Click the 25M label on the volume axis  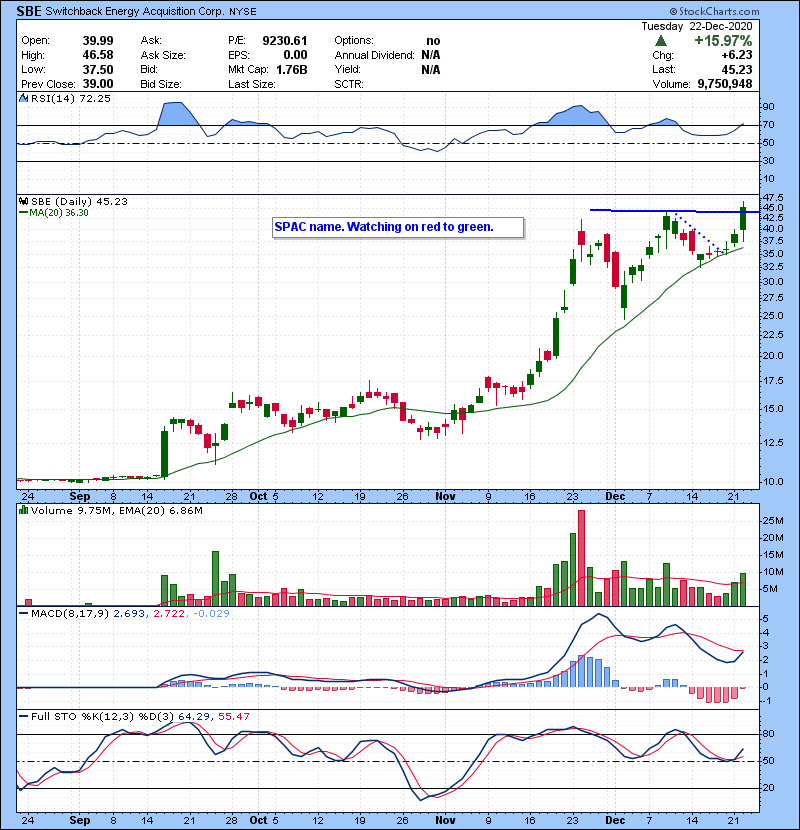[x=772, y=521]
